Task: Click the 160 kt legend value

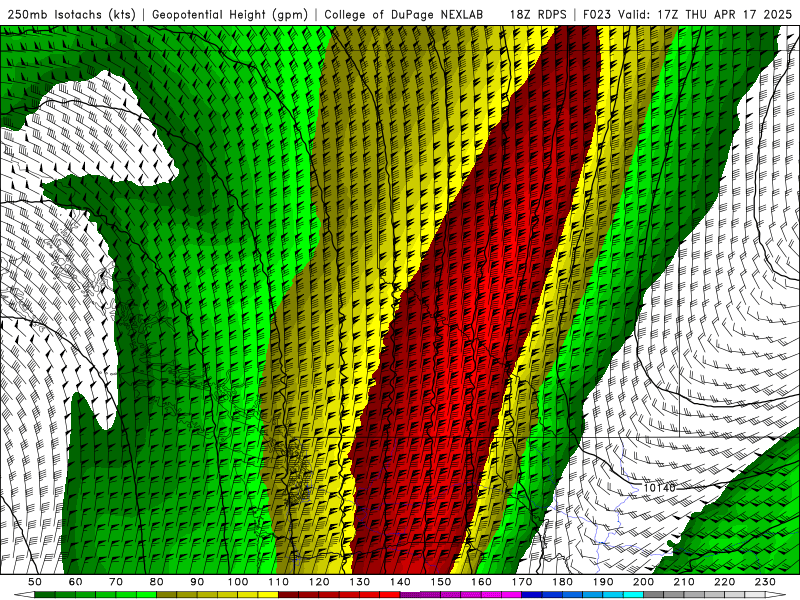Action: point(482,582)
